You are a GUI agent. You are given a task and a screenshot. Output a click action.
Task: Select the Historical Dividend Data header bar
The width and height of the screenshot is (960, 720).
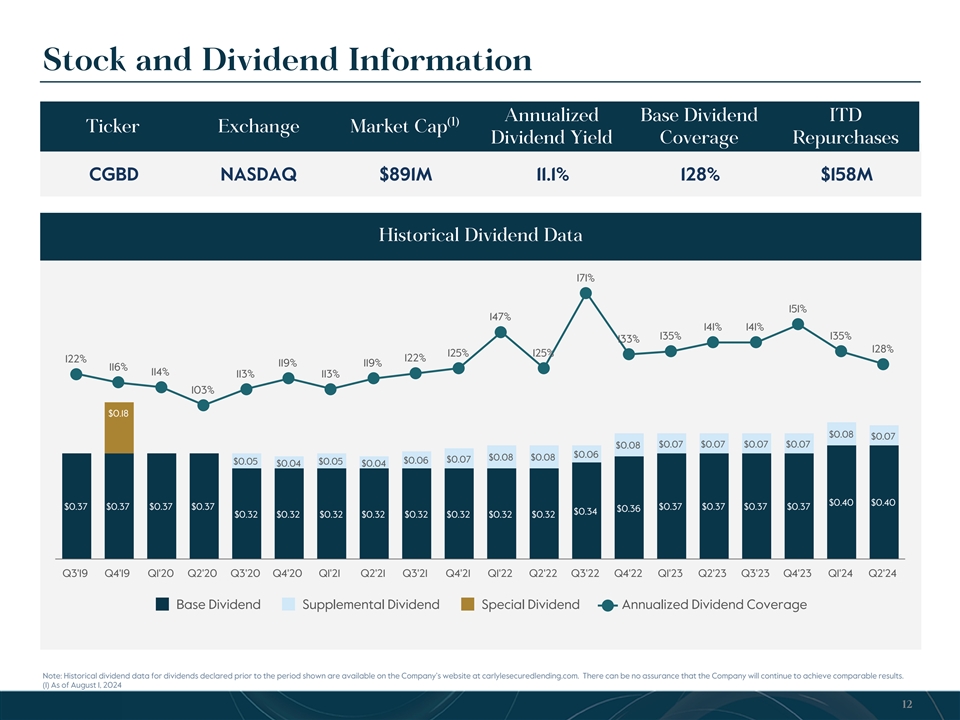coord(480,235)
